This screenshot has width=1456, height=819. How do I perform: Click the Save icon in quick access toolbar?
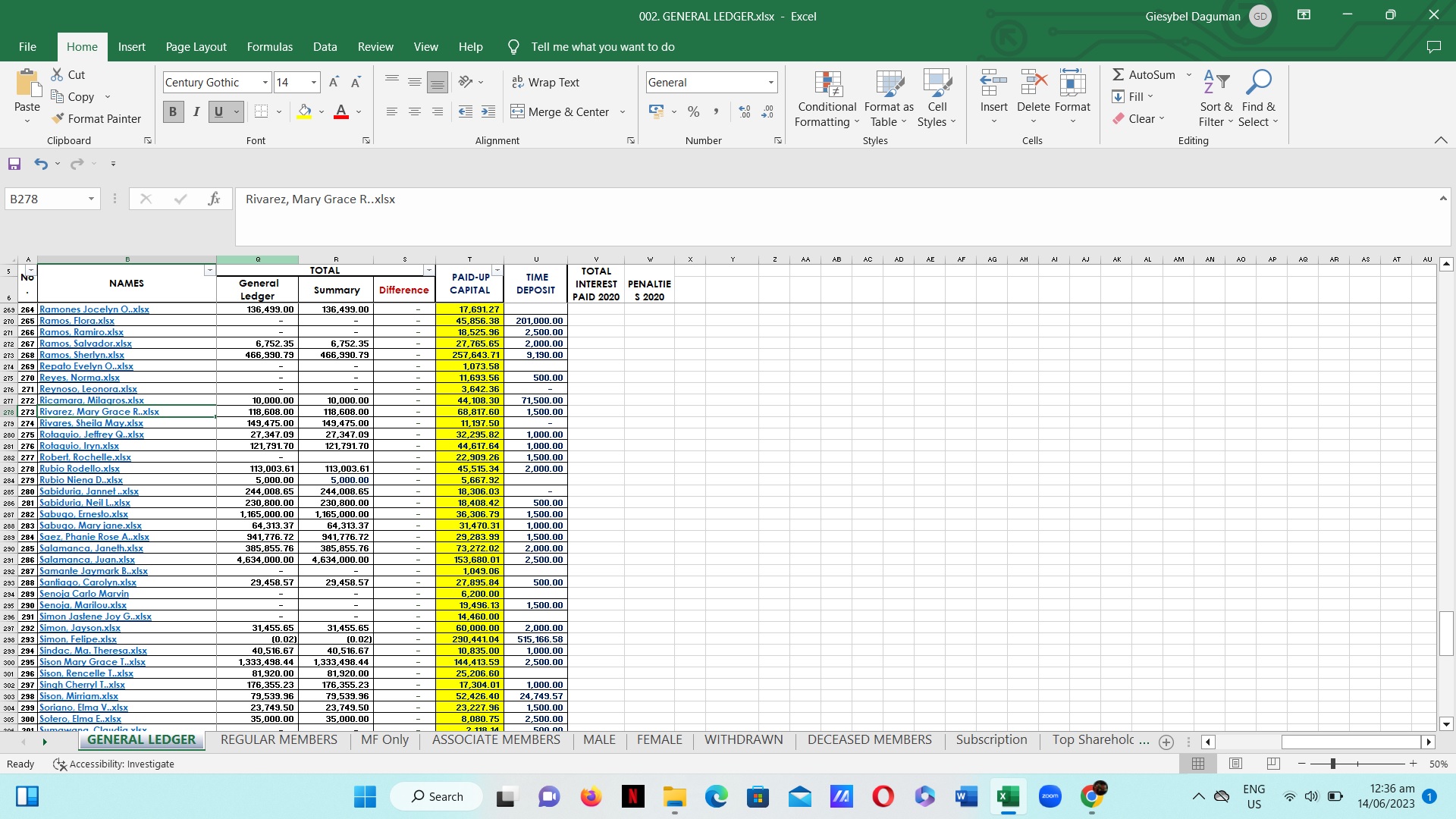[14, 163]
